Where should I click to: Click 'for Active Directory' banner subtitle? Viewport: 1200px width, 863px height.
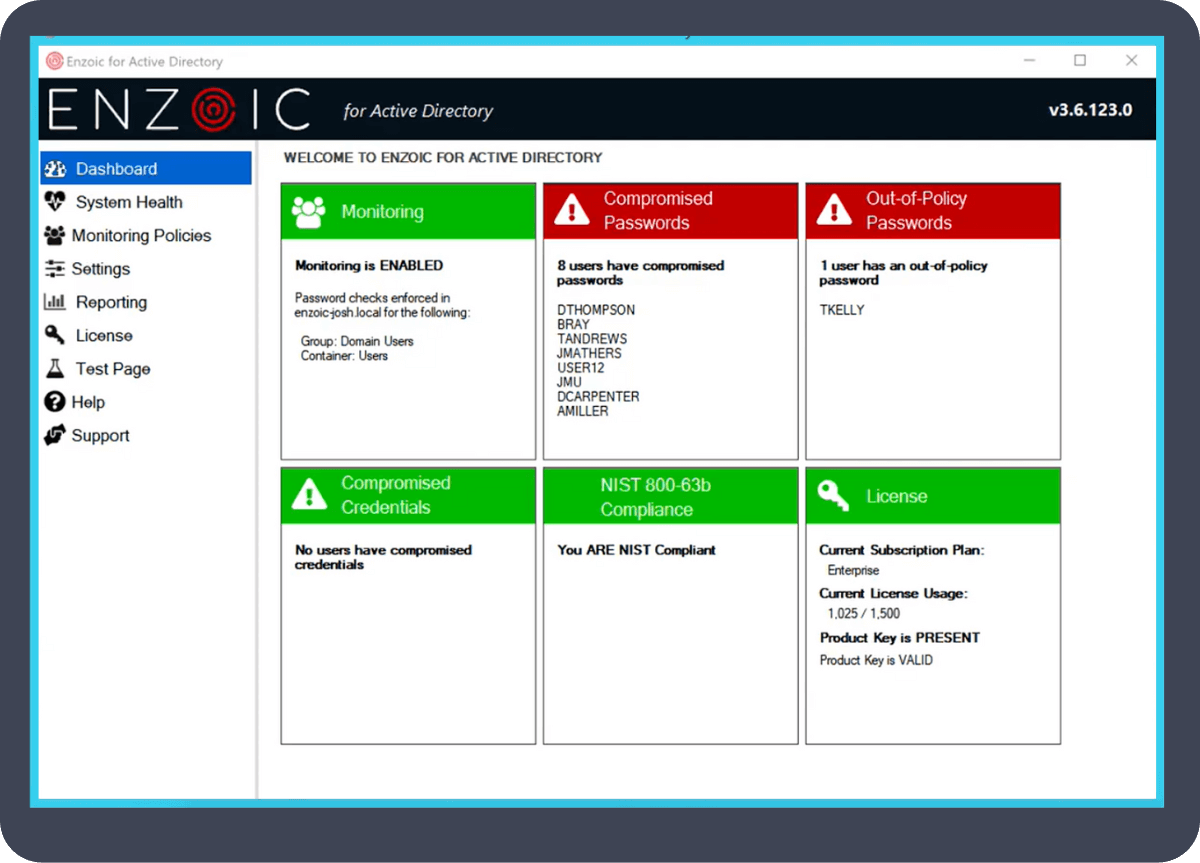tap(418, 111)
